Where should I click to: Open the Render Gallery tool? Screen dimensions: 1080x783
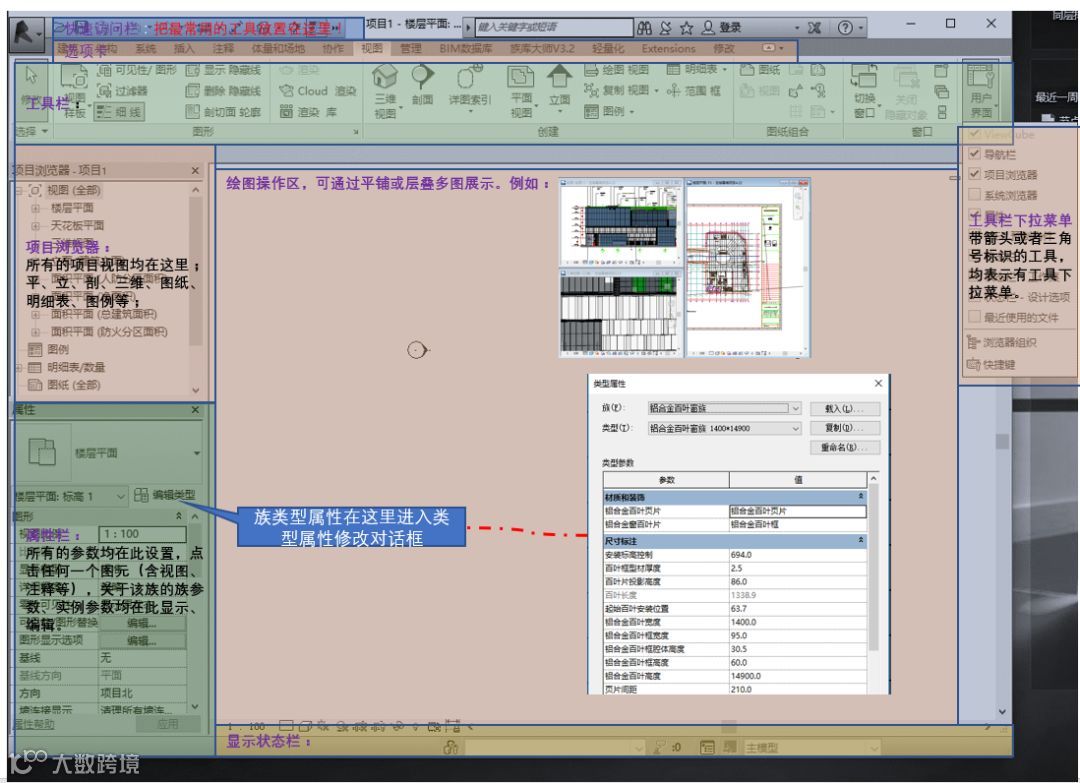pyautogui.click(x=309, y=112)
